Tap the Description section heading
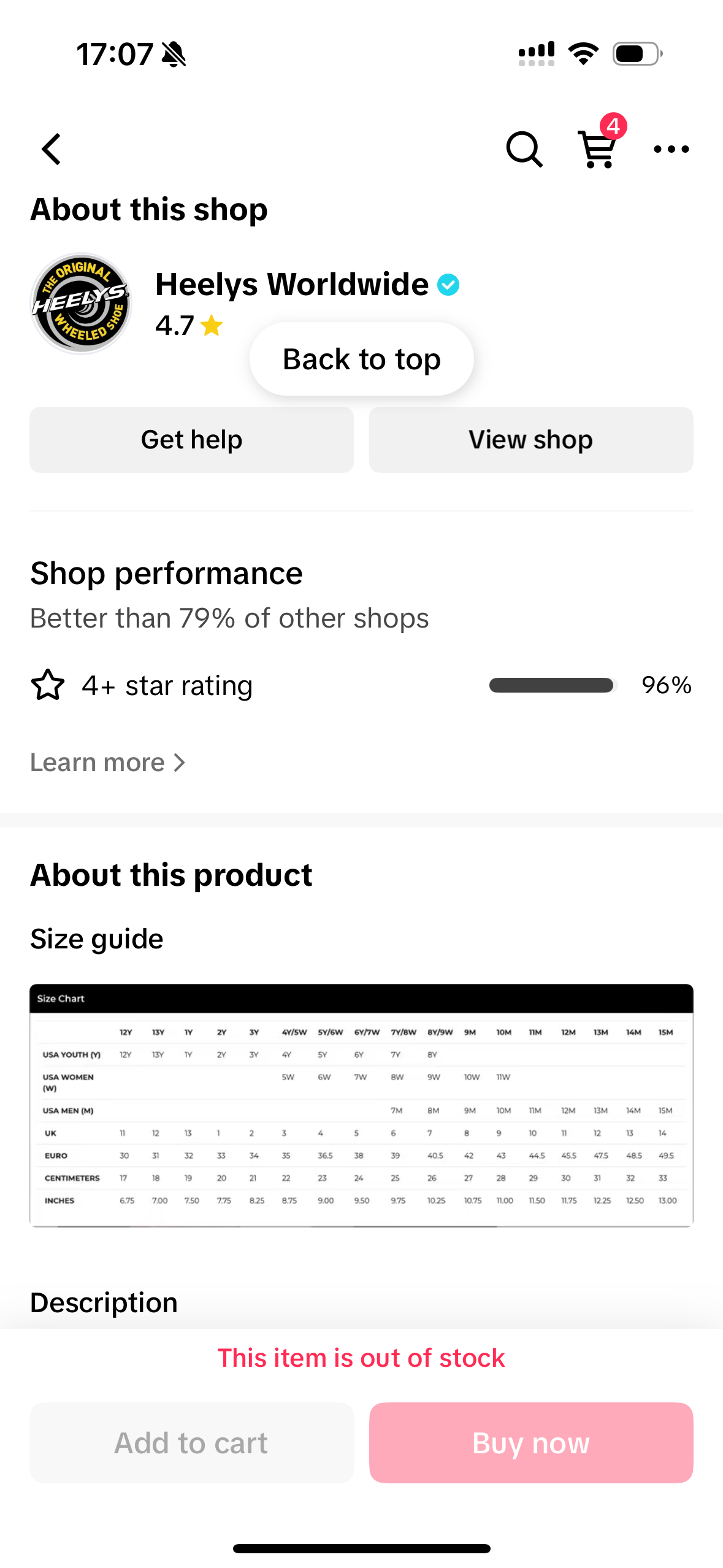This screenshot has height=1568, width=723. point(104,1302)
